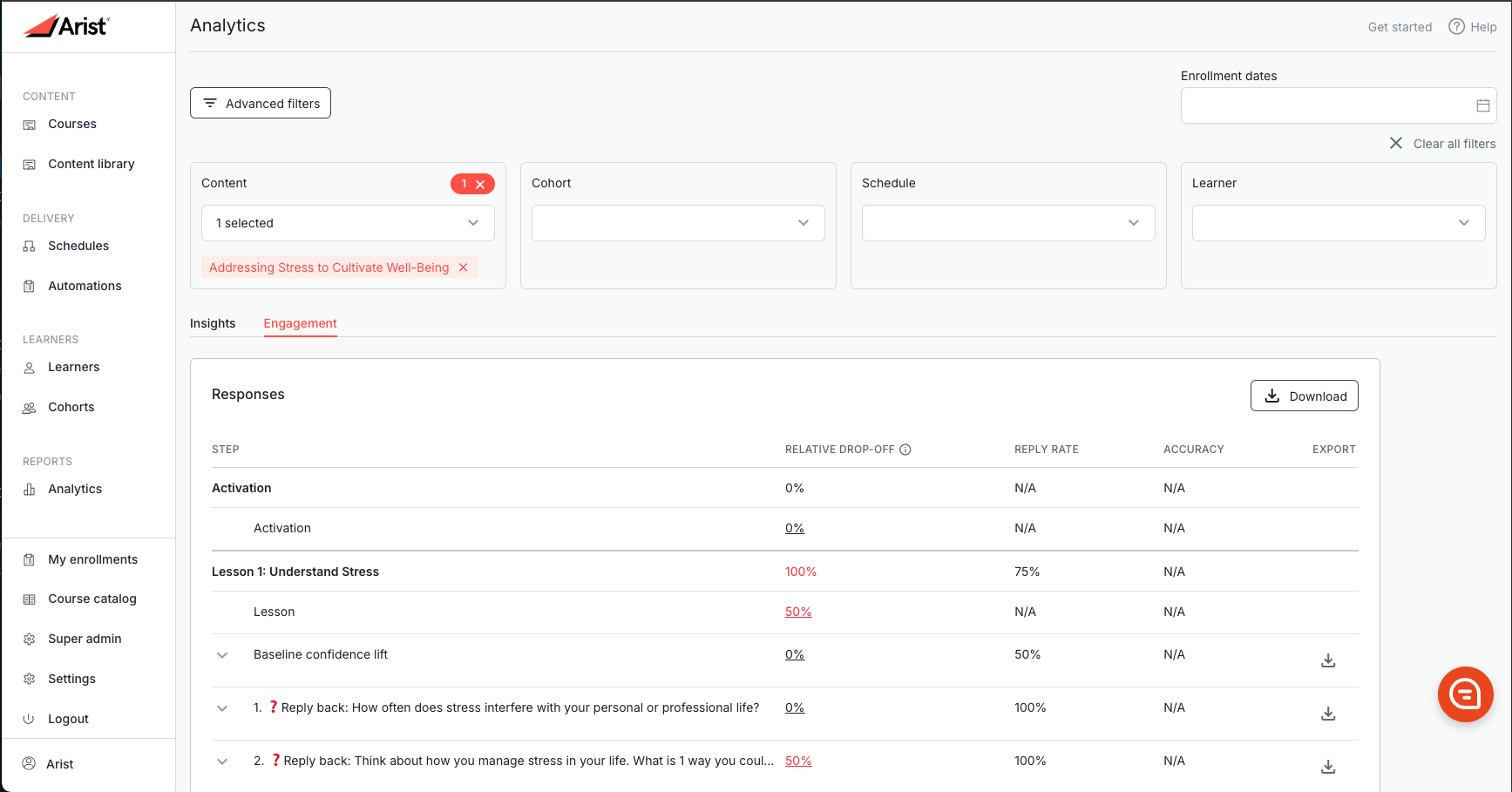Click the Analytics bar chart icon
Image resolution: width=1512 pixels, height=792 pixels.
click(x=29, y=490)
